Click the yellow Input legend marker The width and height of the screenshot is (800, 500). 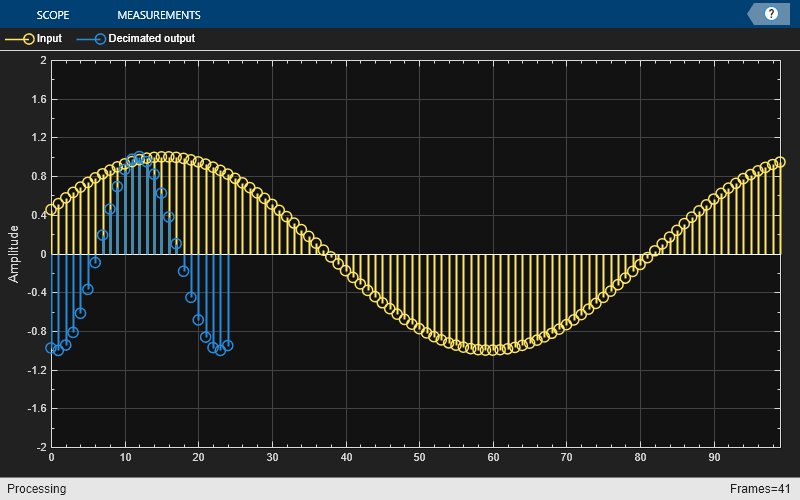tap(29, 39)
